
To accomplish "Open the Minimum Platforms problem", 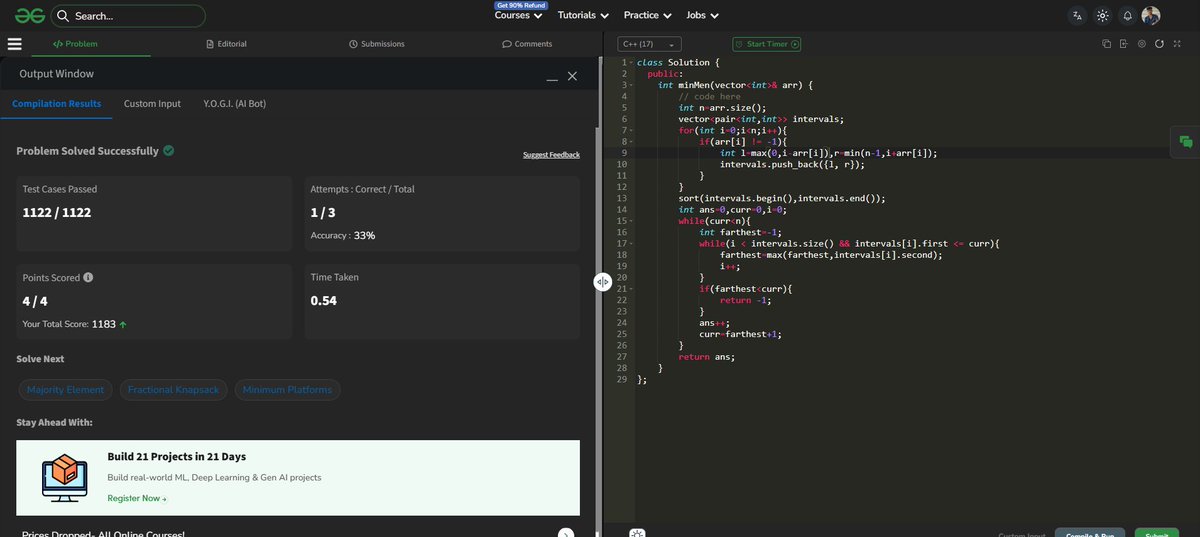I will click(x=287, y=390).
